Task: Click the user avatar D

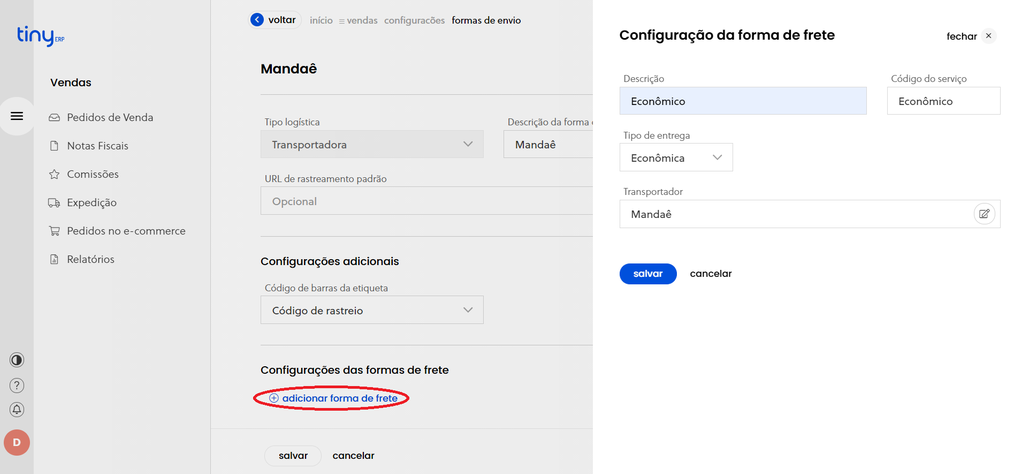Action: 17,441
